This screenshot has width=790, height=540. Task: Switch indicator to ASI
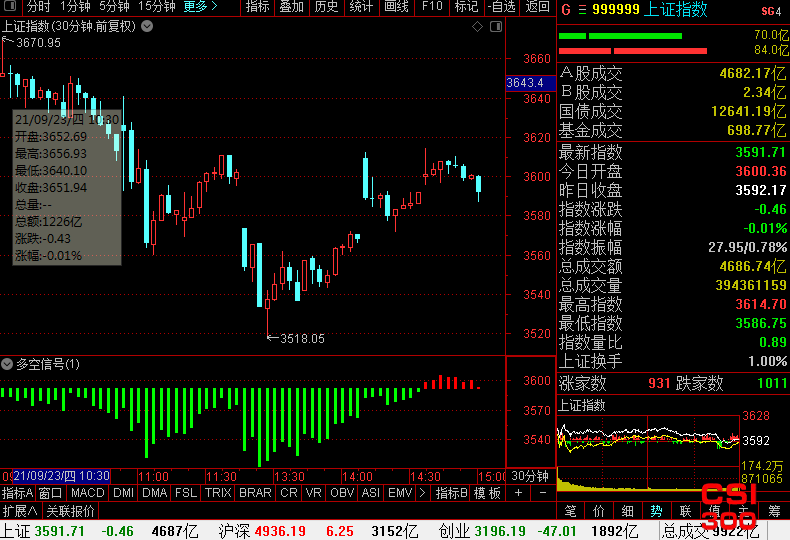tap(371, 493)
